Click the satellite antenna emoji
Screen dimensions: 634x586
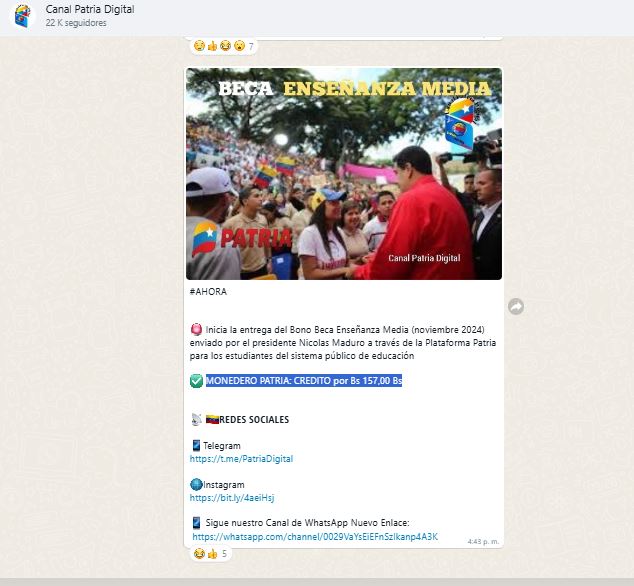click(x=197, y=419)
